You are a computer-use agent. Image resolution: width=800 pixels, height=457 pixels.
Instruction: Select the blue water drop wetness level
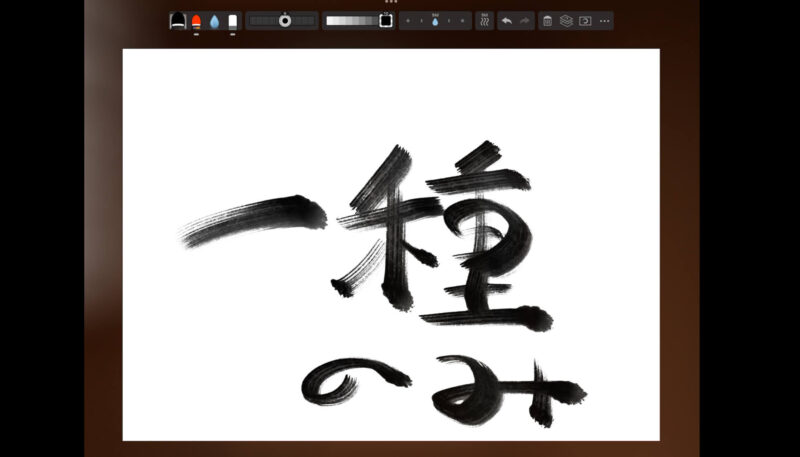point(435,21)
